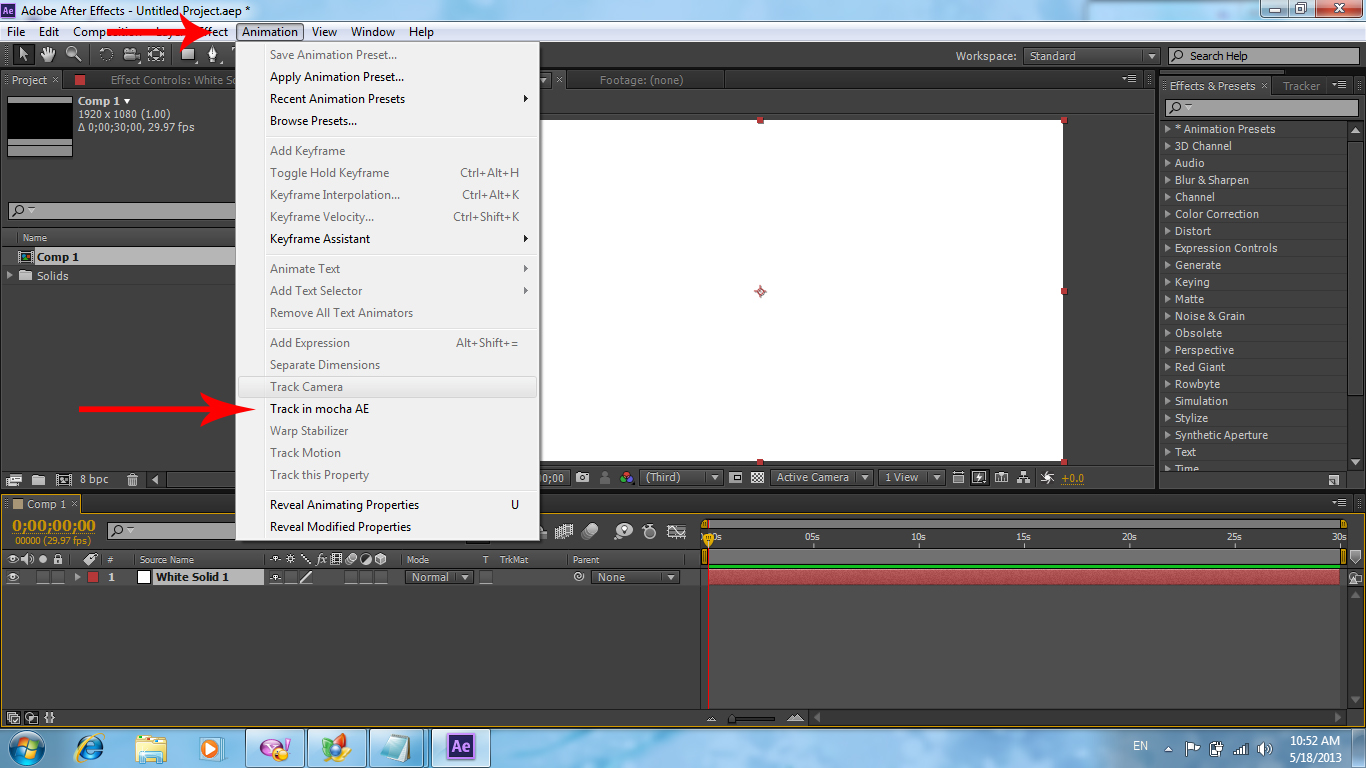Viewport: 1366px width, 768px height.
Task: Open the 1 View layout dropdown
Action: pyautogui.click(x=912, y=478)
